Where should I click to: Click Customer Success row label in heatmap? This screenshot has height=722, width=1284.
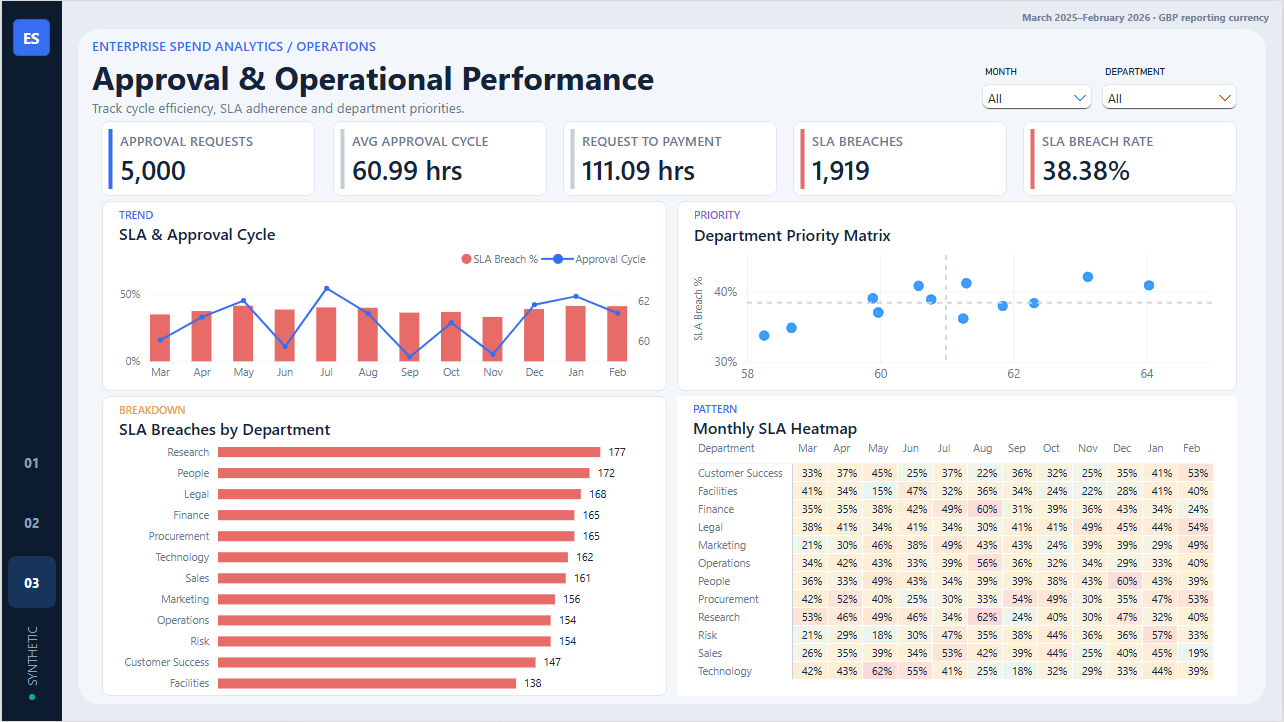740,473
